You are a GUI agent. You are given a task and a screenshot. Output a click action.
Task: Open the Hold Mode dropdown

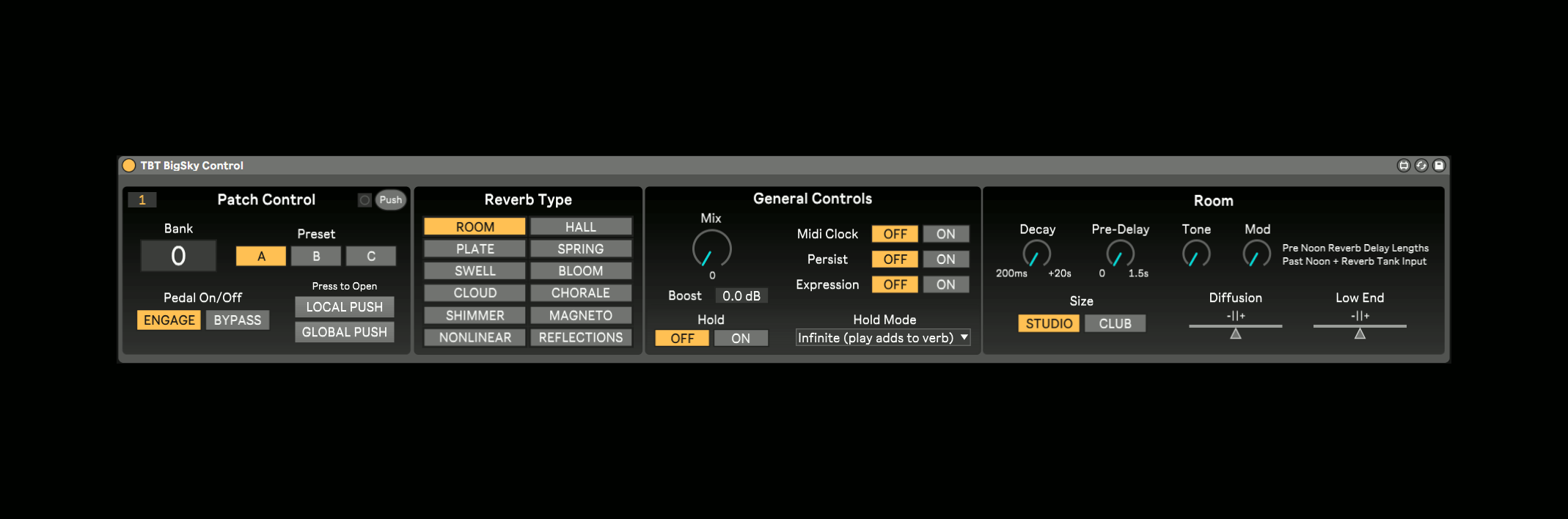pos(883,338)
